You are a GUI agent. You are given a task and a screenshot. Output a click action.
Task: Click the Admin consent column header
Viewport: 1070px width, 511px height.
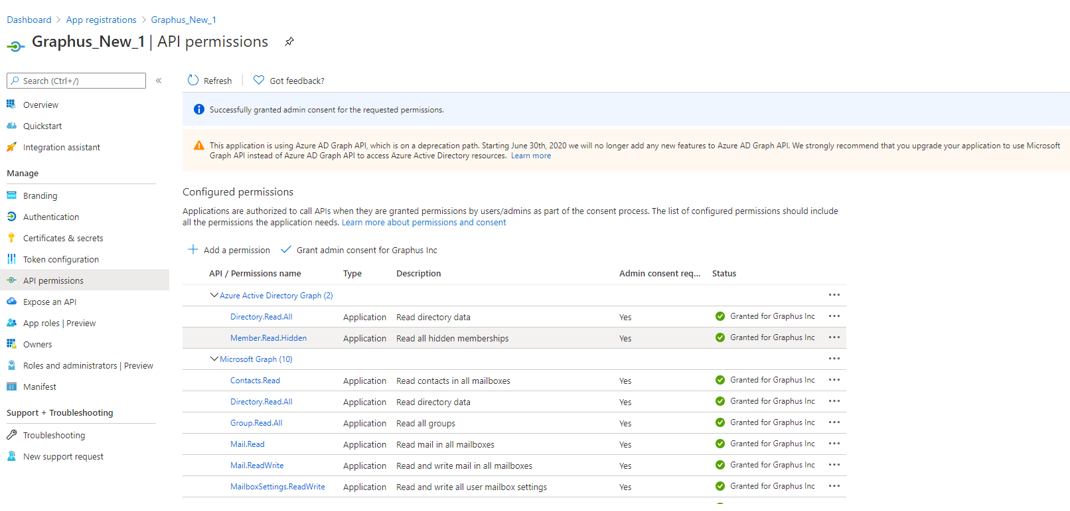[659, 274]
